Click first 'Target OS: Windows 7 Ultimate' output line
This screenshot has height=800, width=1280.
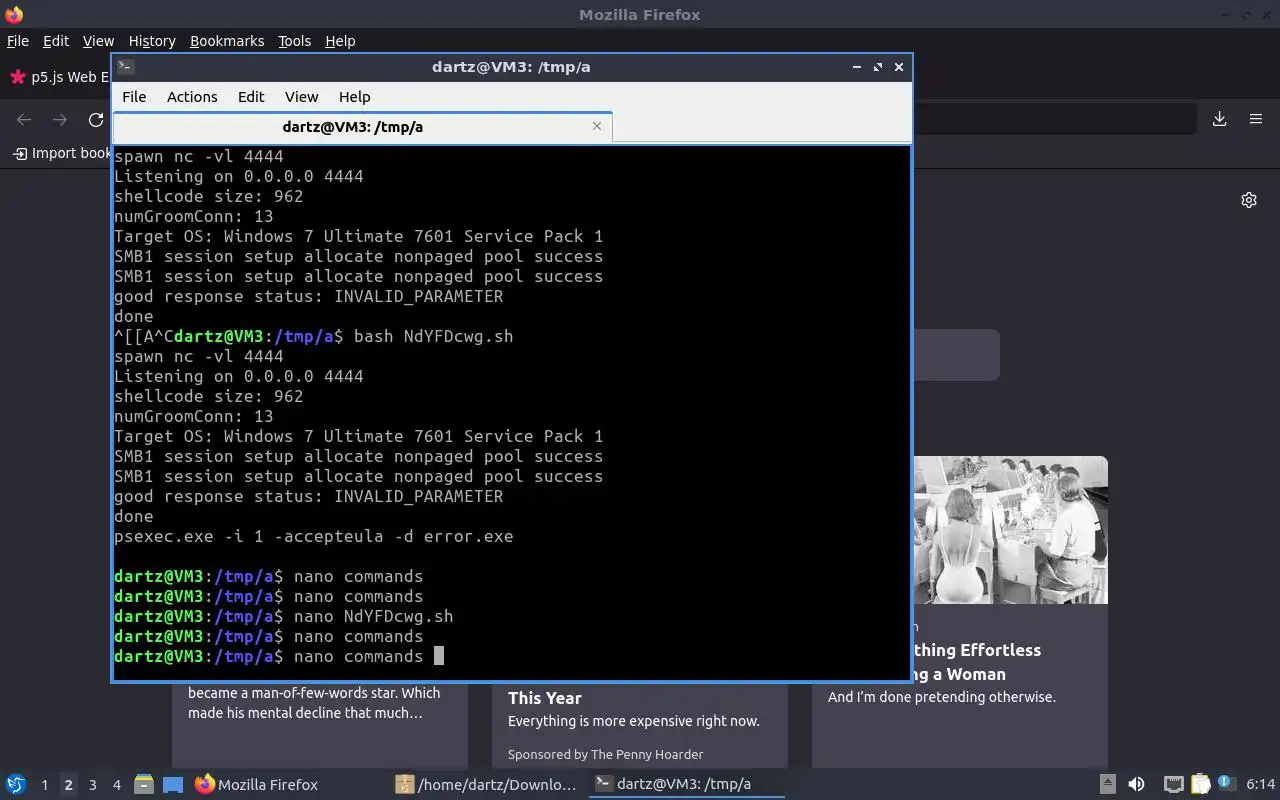pyautogui.click(x=358, y=236)
